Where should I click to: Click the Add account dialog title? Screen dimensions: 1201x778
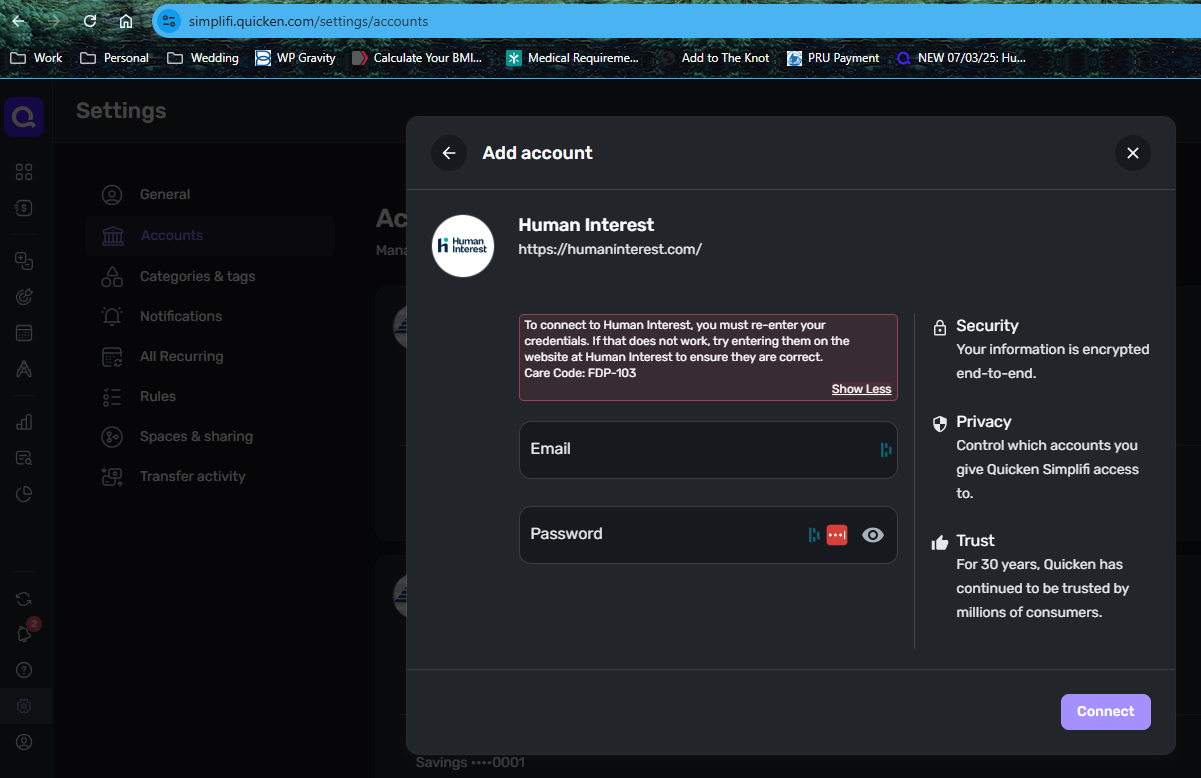click(x=538, y=153)
